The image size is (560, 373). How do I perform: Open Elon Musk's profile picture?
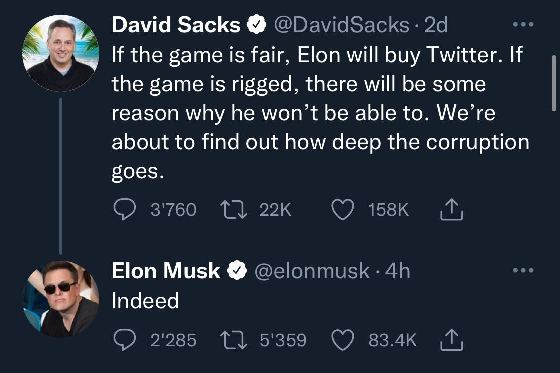click(x=60, y=299)
